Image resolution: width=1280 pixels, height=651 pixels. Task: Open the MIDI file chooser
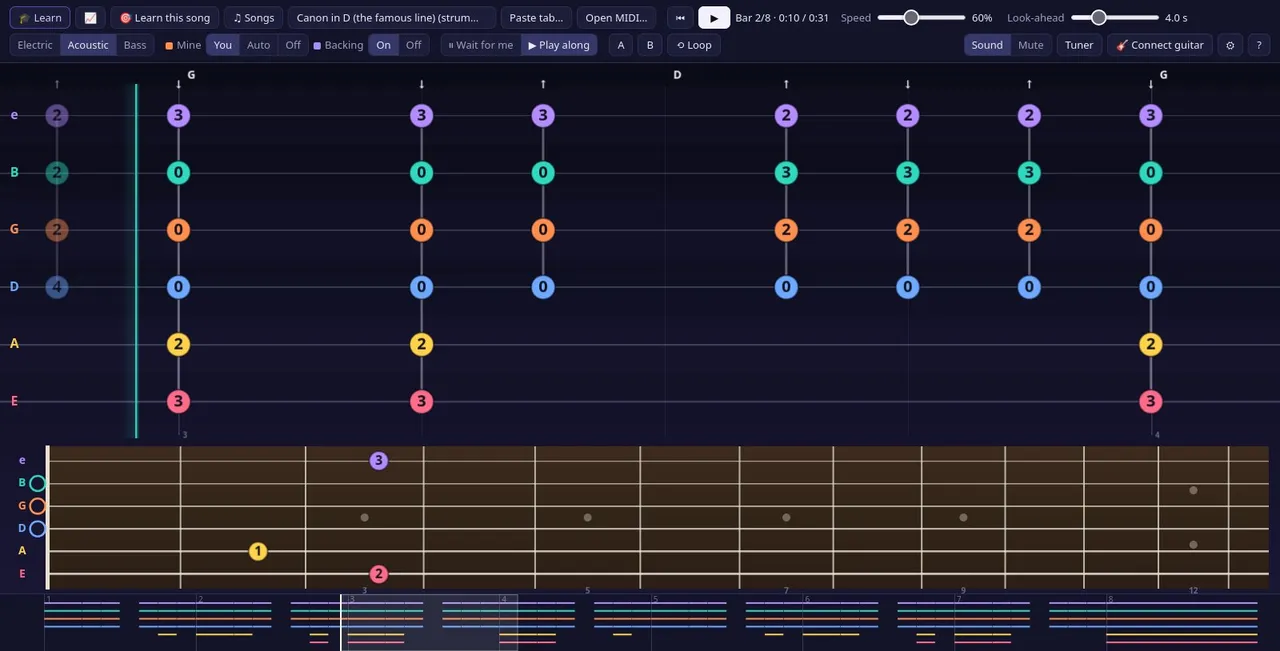(616, 18)
